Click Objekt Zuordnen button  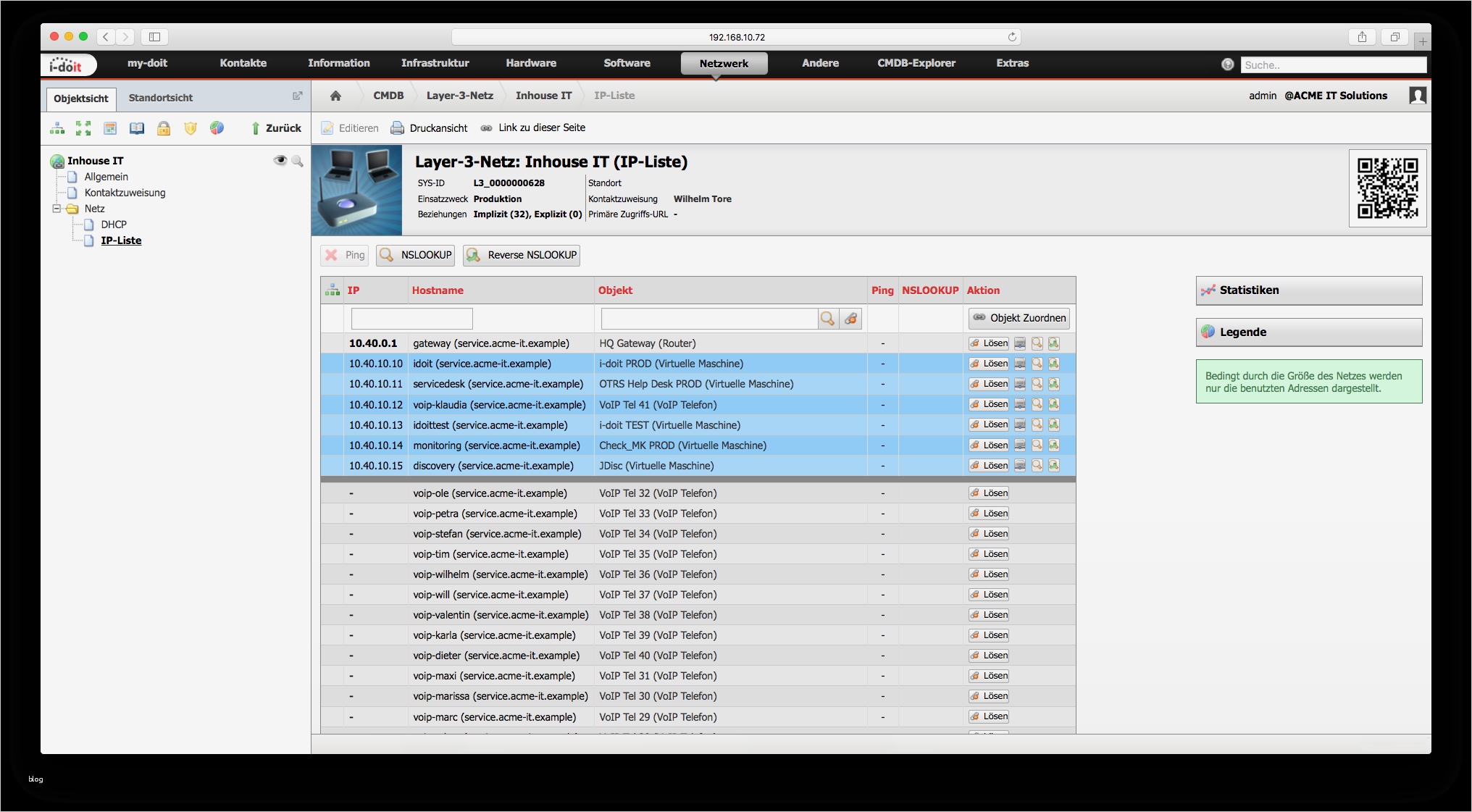[x=1019, y=318]
